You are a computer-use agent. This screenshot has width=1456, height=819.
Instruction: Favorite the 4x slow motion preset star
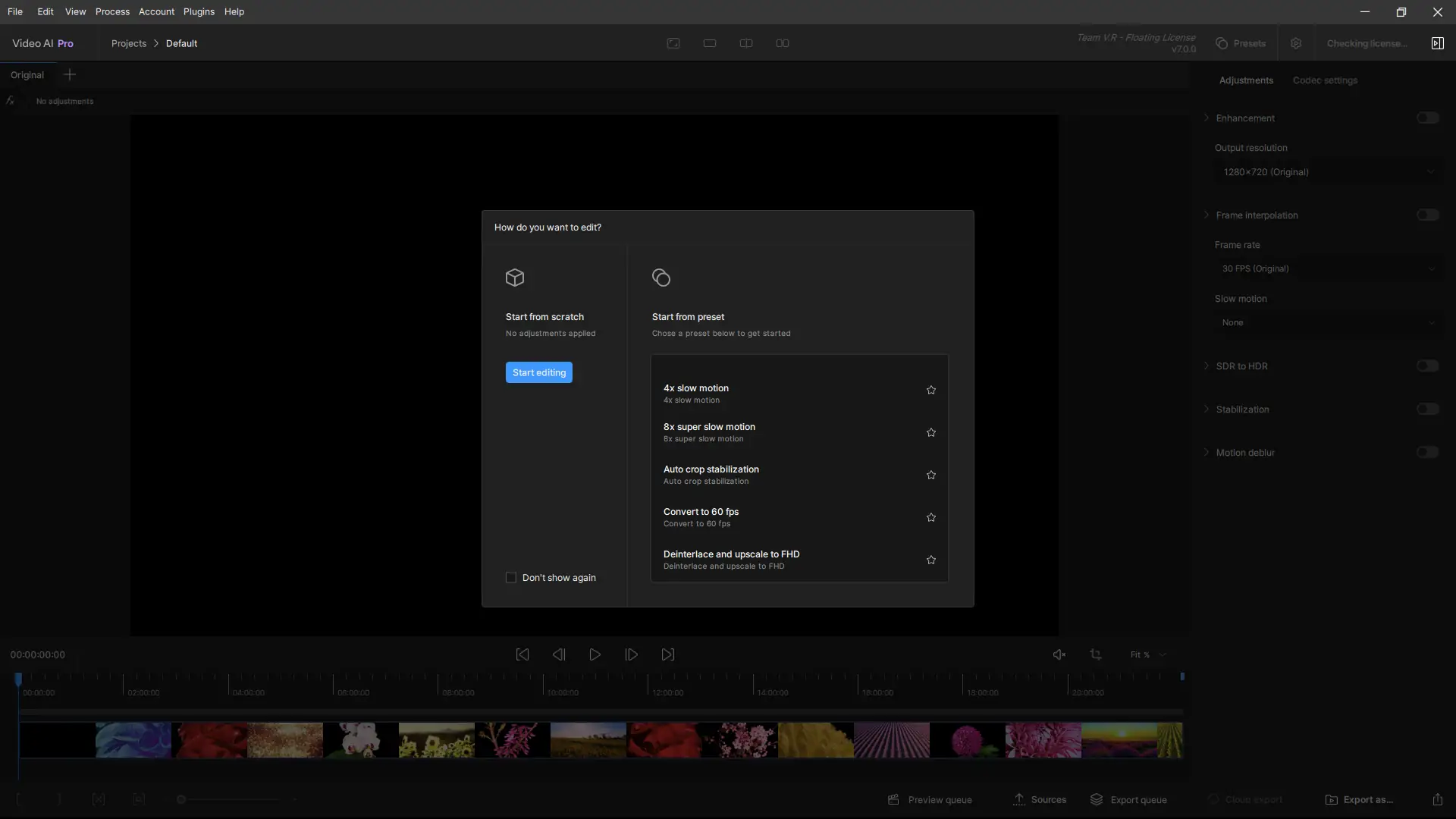930,390
